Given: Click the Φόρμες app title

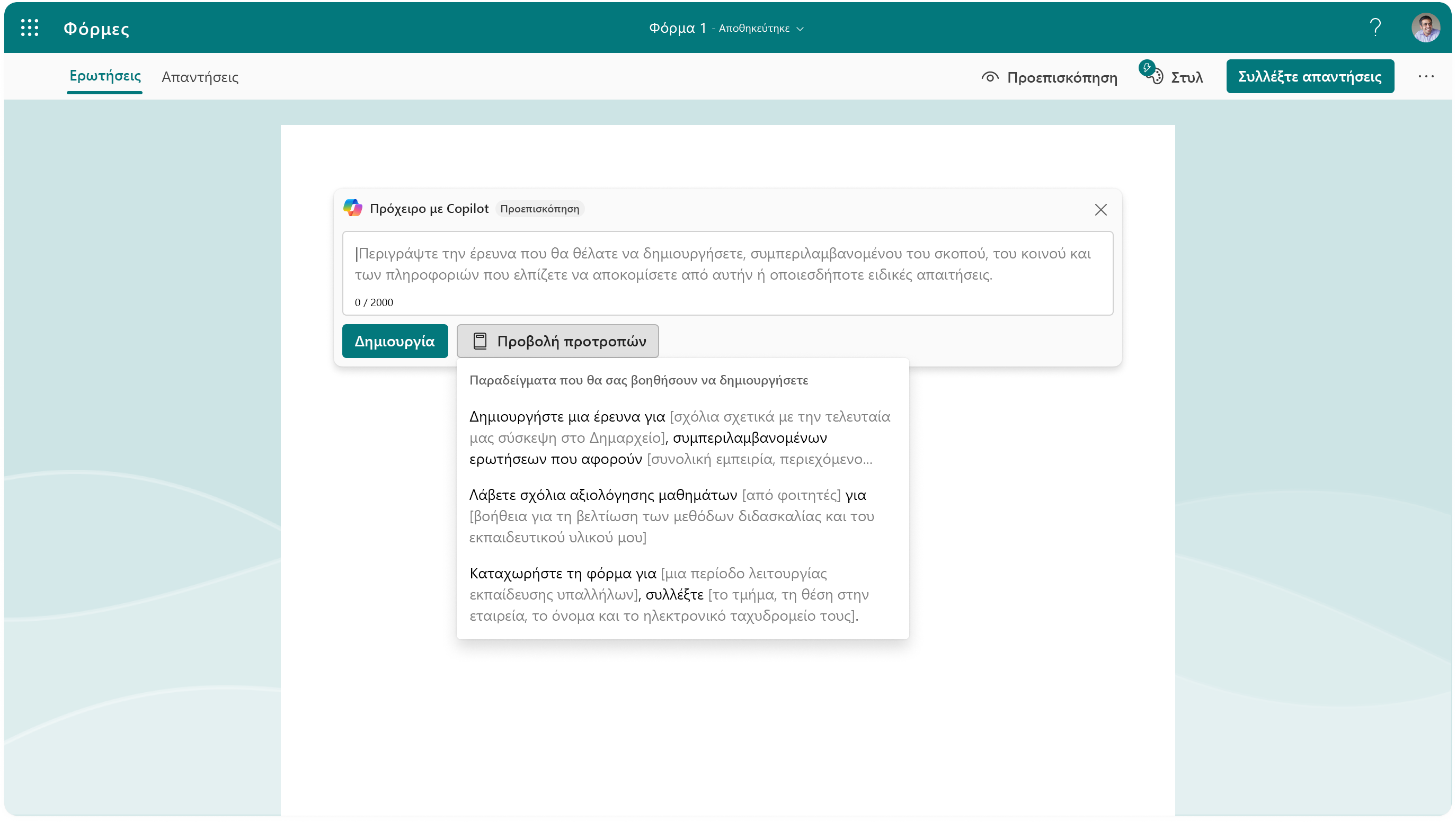Looking at the screenshot, I should click(96, 28).
